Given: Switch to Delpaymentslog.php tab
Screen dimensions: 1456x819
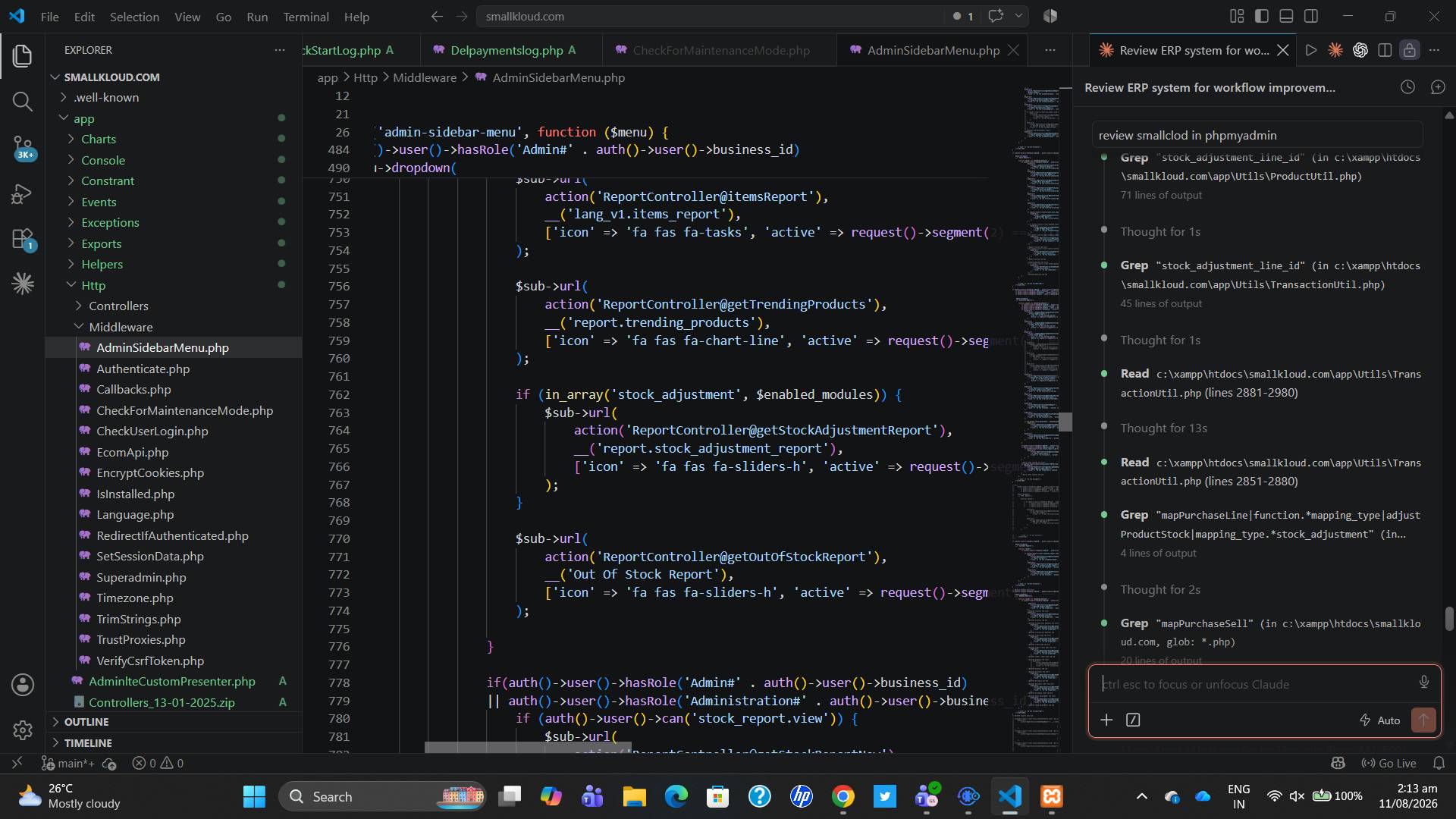Looking at the screenshot, I should click(506, 50).
